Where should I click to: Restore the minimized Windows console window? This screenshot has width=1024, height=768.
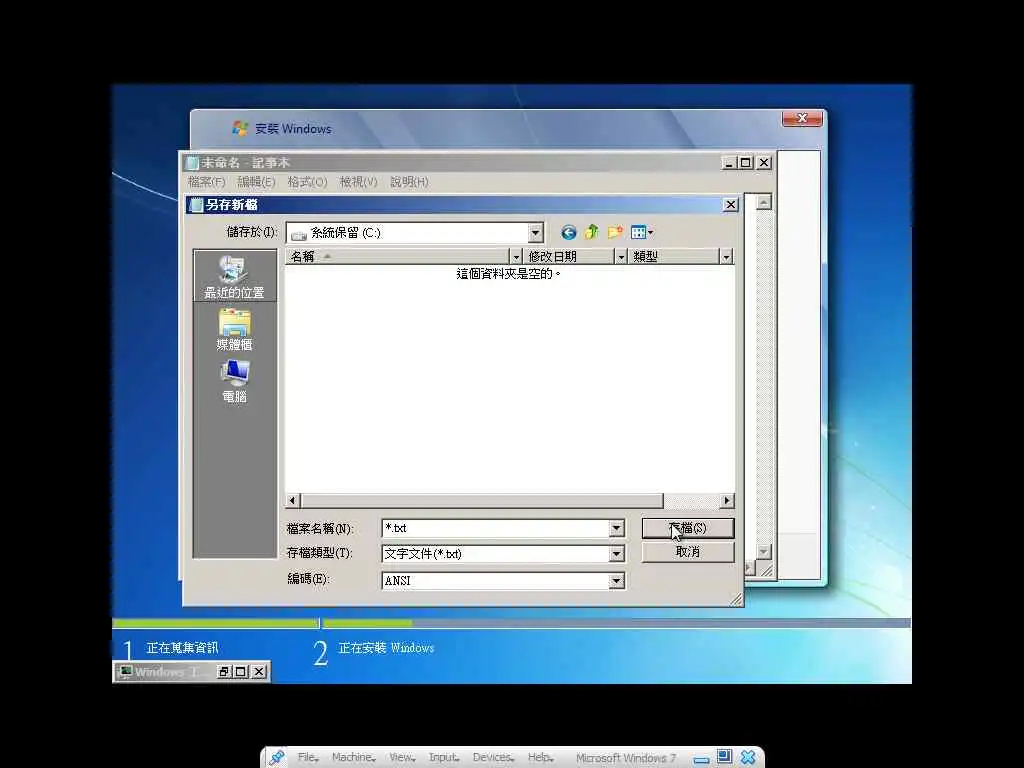pos(223,671)
